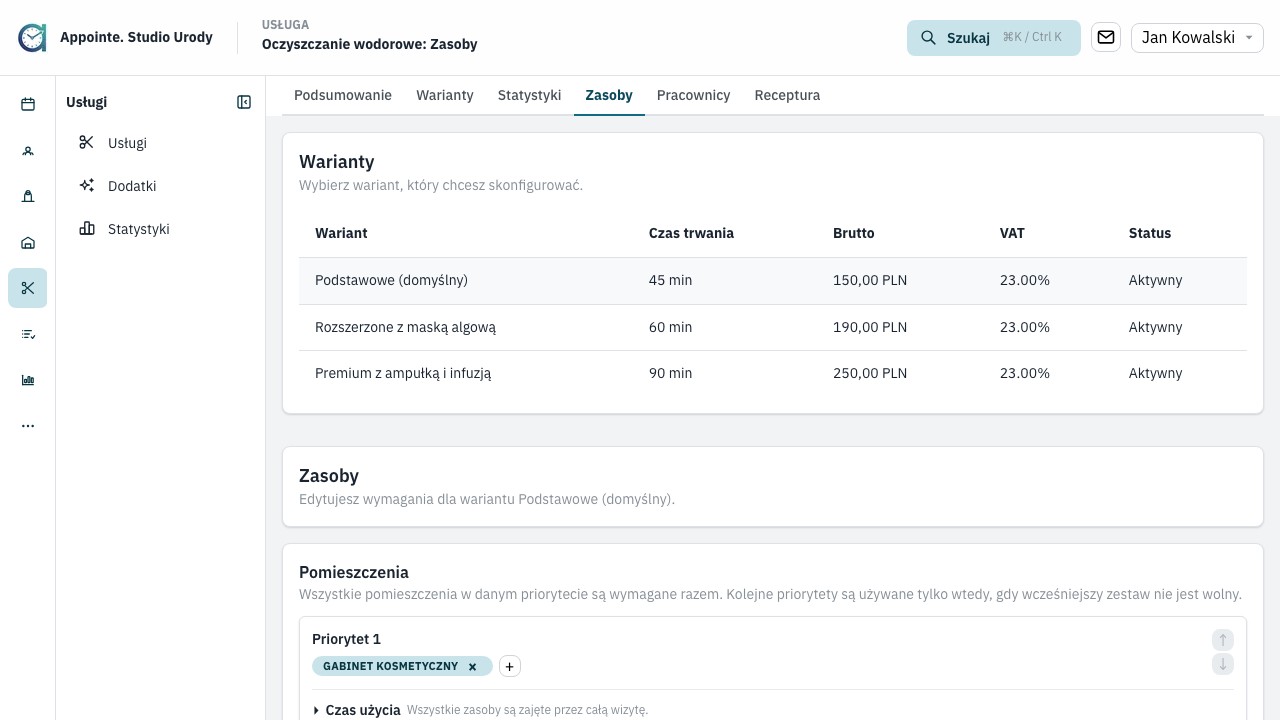Open the bar chart icon in the left rail

(28, 380)
